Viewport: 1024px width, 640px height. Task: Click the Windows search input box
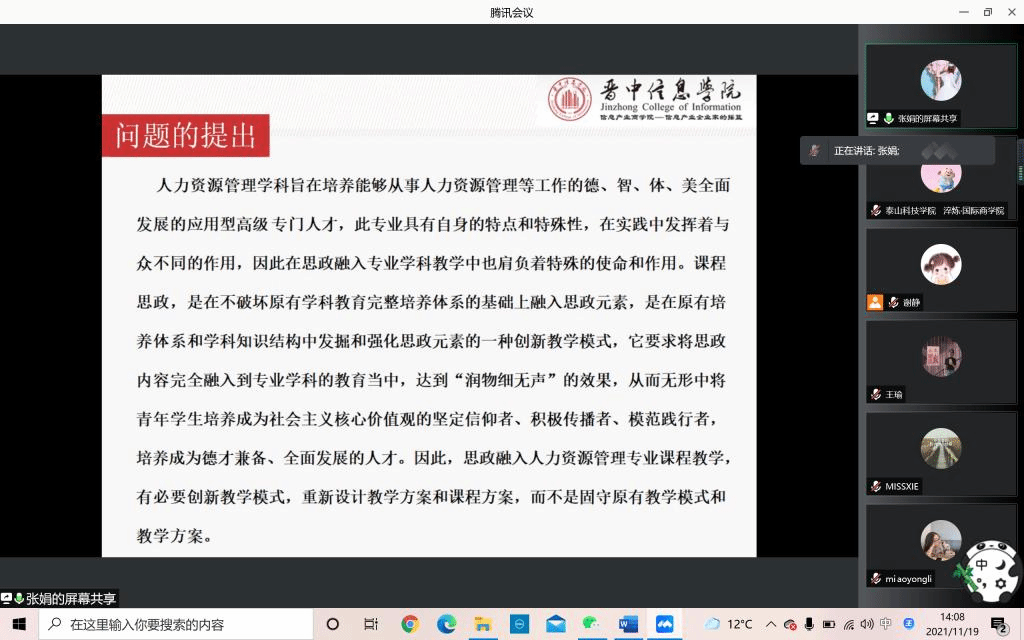pyautogui.click(x=175, y=624)
